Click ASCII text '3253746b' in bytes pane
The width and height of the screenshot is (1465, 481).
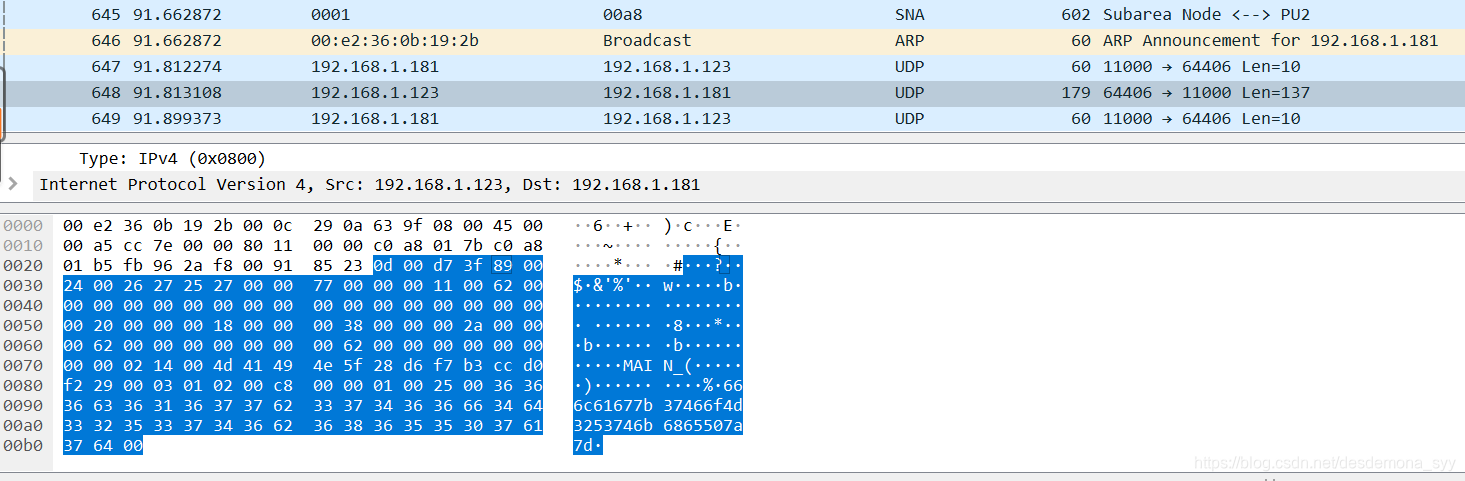pos(613,426)
